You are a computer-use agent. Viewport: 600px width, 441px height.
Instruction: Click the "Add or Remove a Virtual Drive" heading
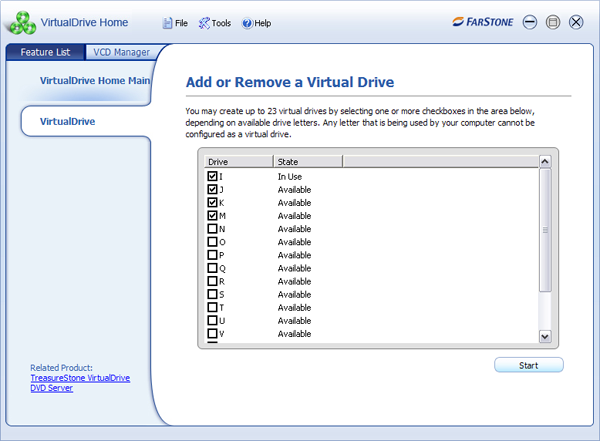click(x=290, y=82)
